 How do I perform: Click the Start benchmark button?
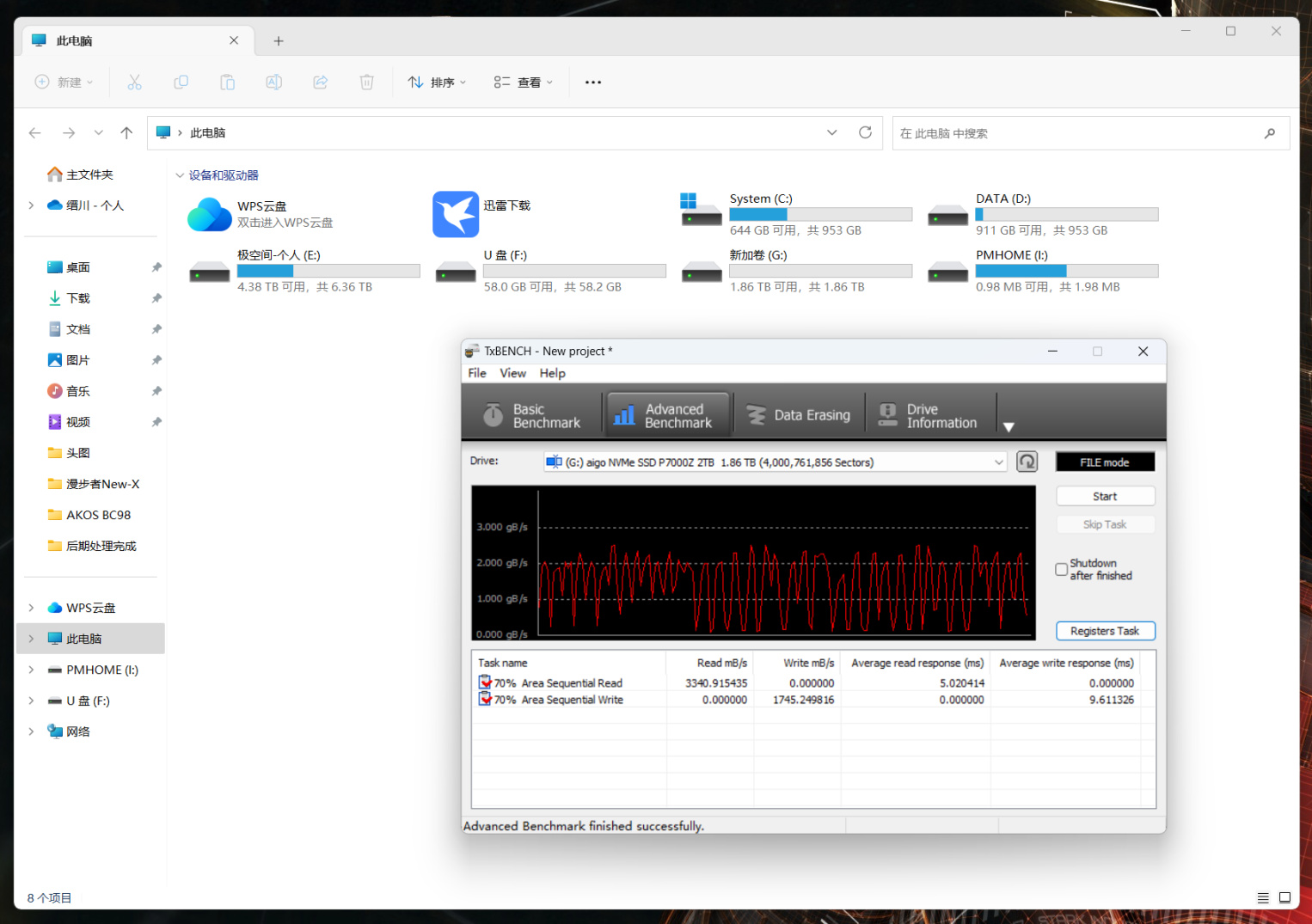(1105, 496)
